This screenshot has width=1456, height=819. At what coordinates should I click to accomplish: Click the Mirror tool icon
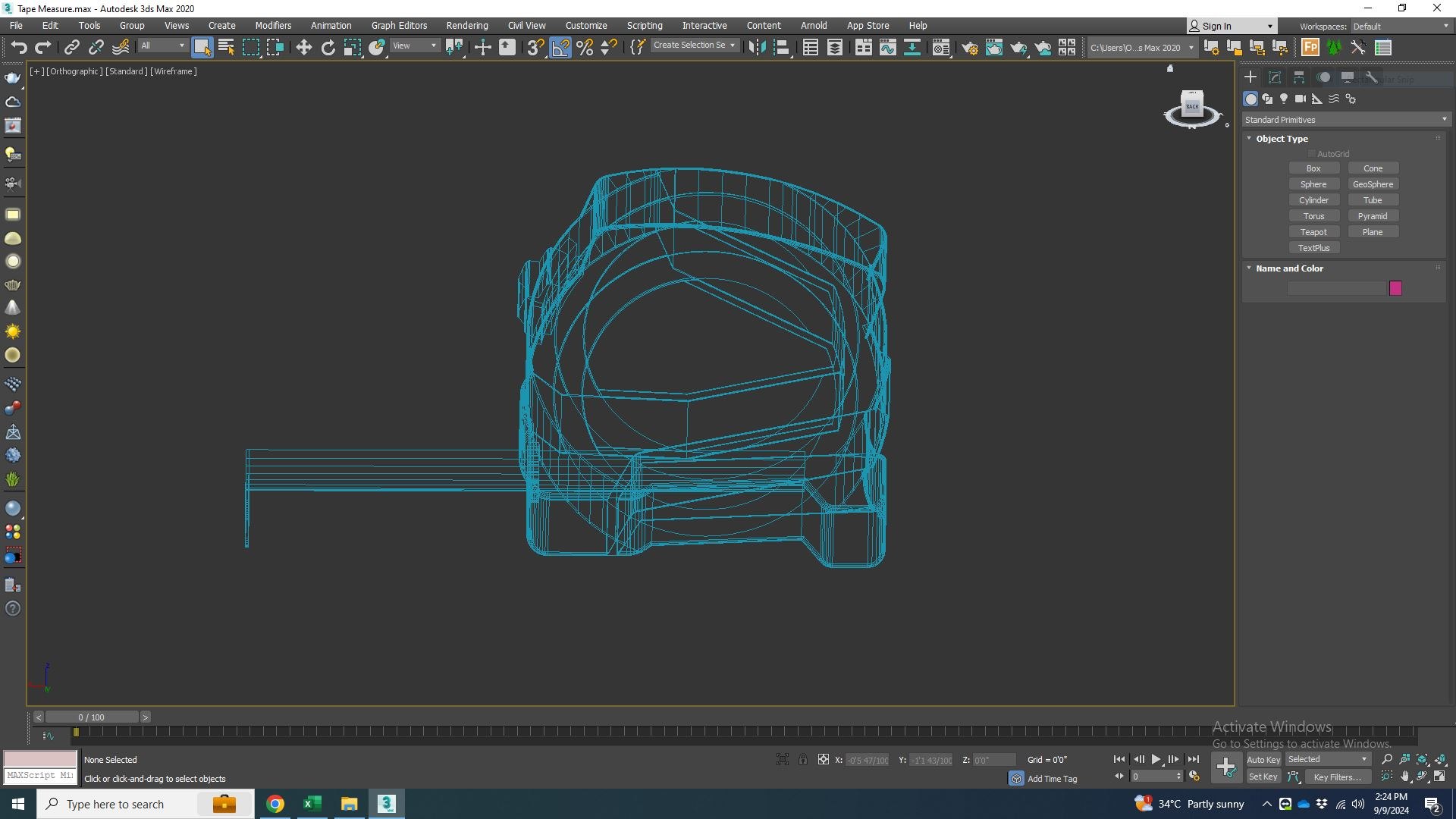(x=757, y=48)
